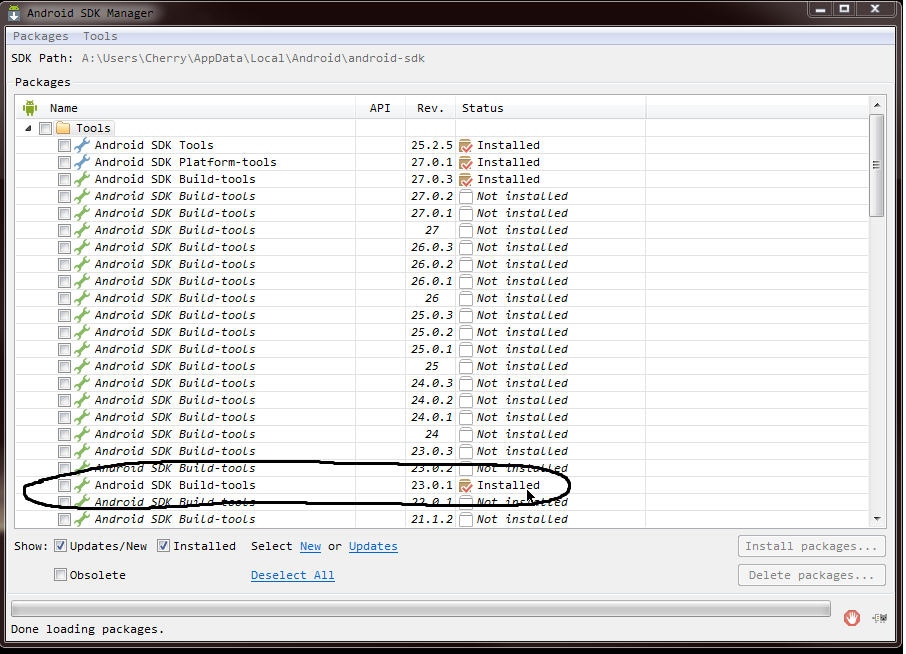Click the packages list scrollbar thumb
The width and height of the screenshot is (906, 654).
(x=877, y=165)
